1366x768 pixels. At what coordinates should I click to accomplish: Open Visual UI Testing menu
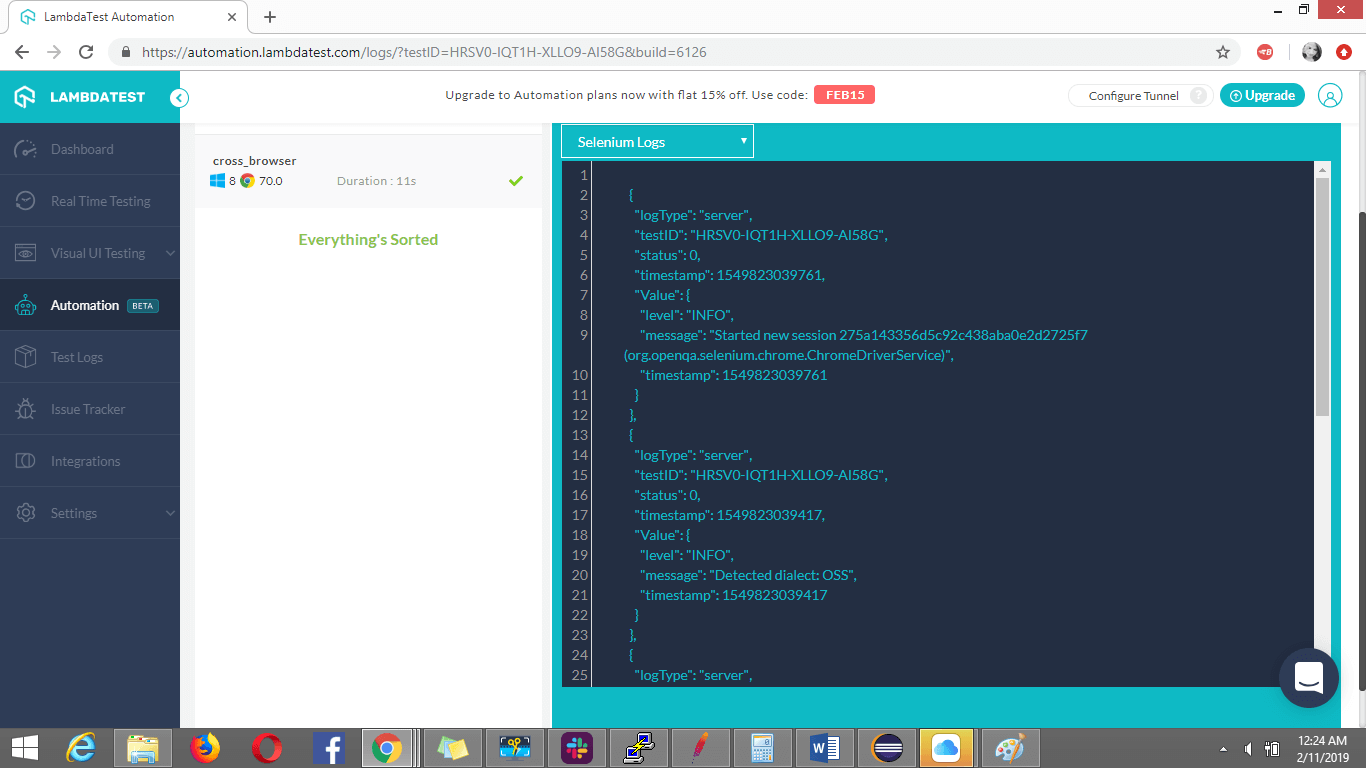pos(98,253)
